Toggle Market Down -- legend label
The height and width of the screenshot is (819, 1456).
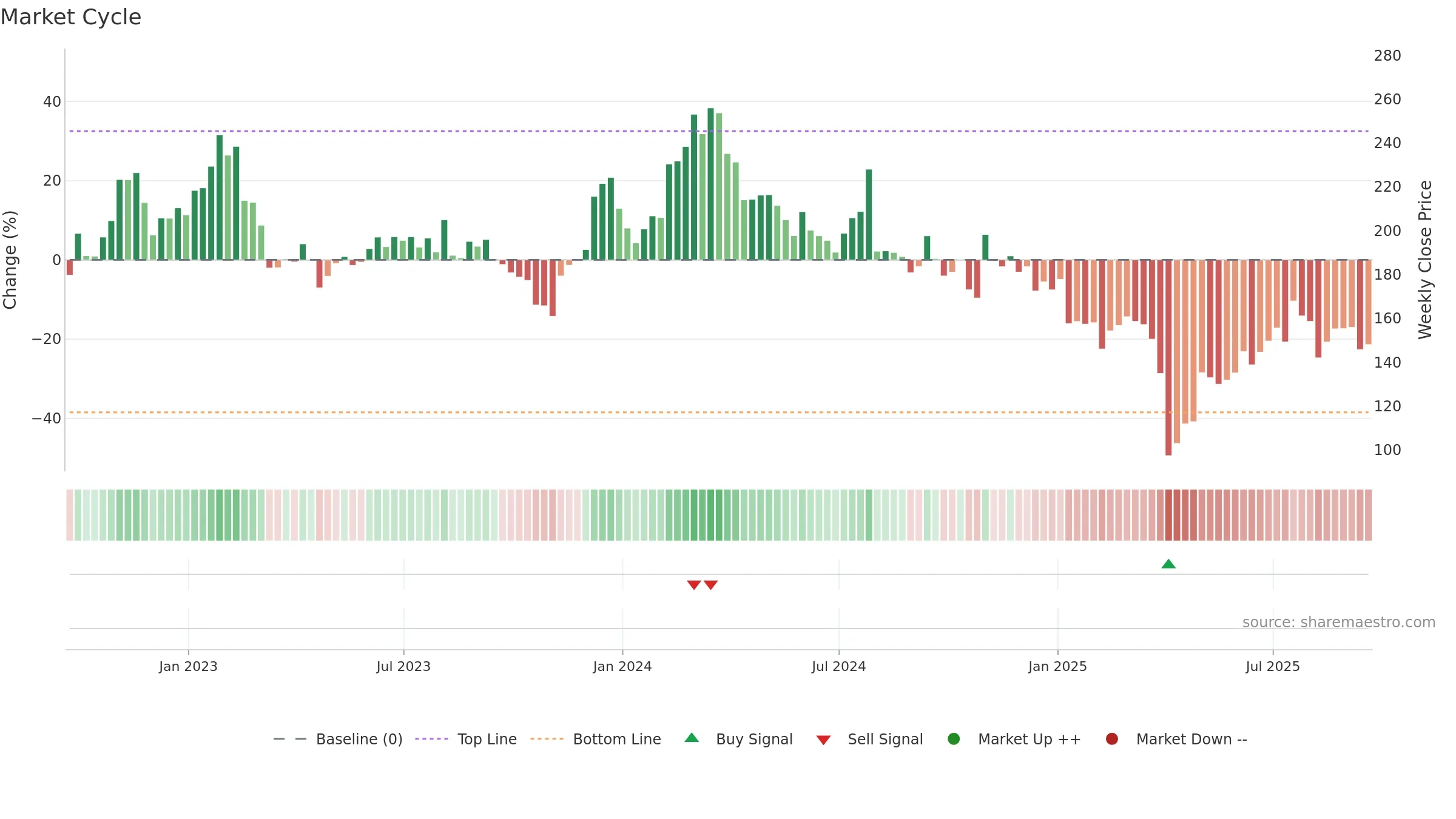coord(1191,740)
